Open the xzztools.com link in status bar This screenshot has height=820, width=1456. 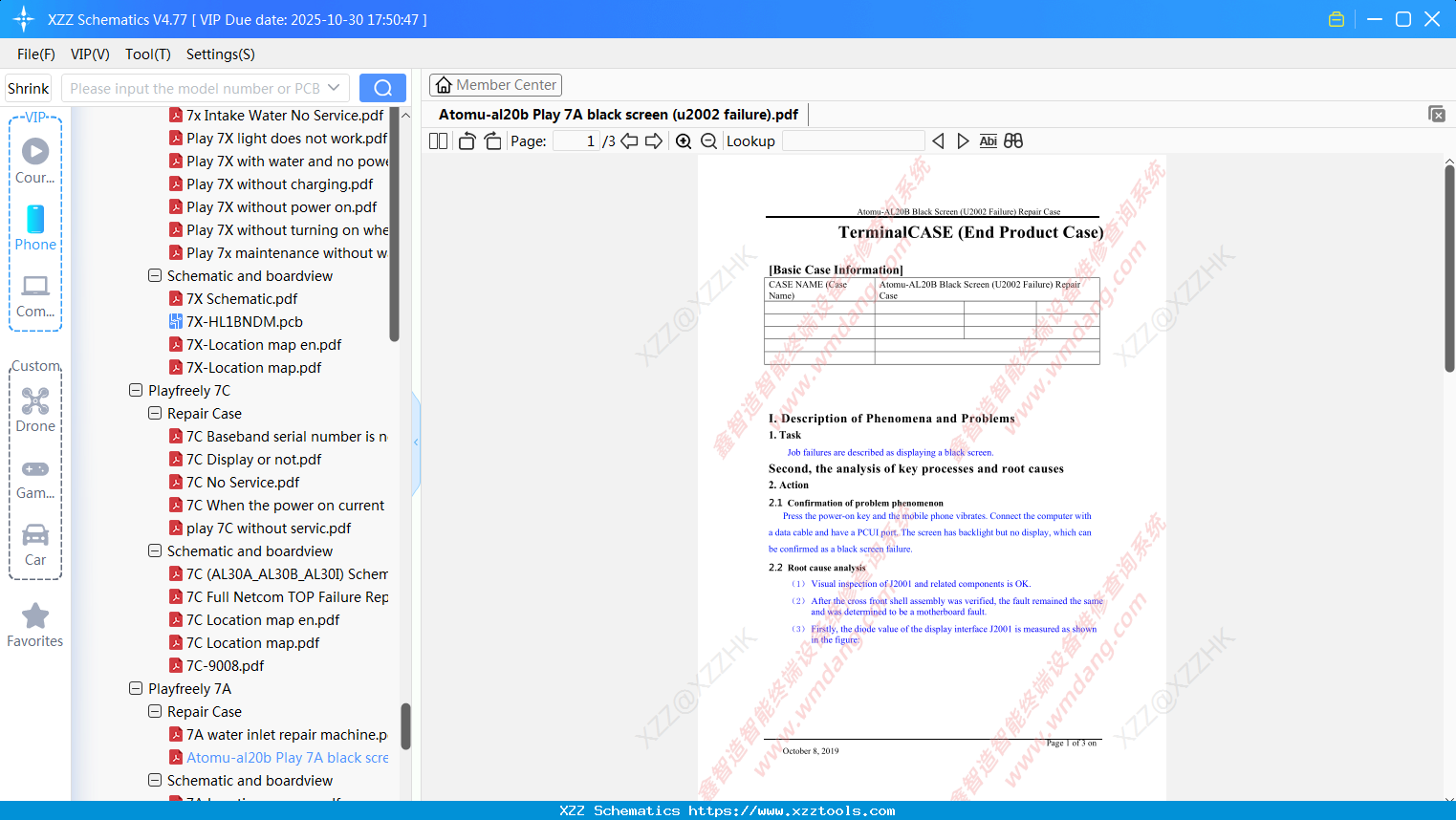792,810
